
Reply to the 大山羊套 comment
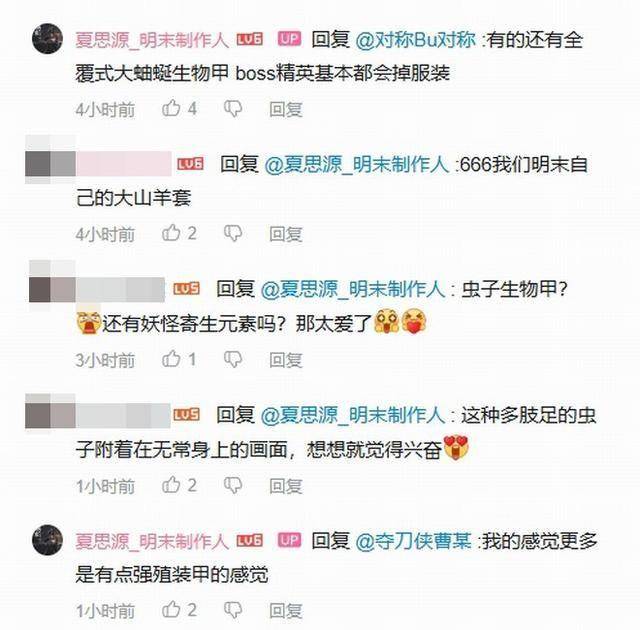[x=286, y=234]
